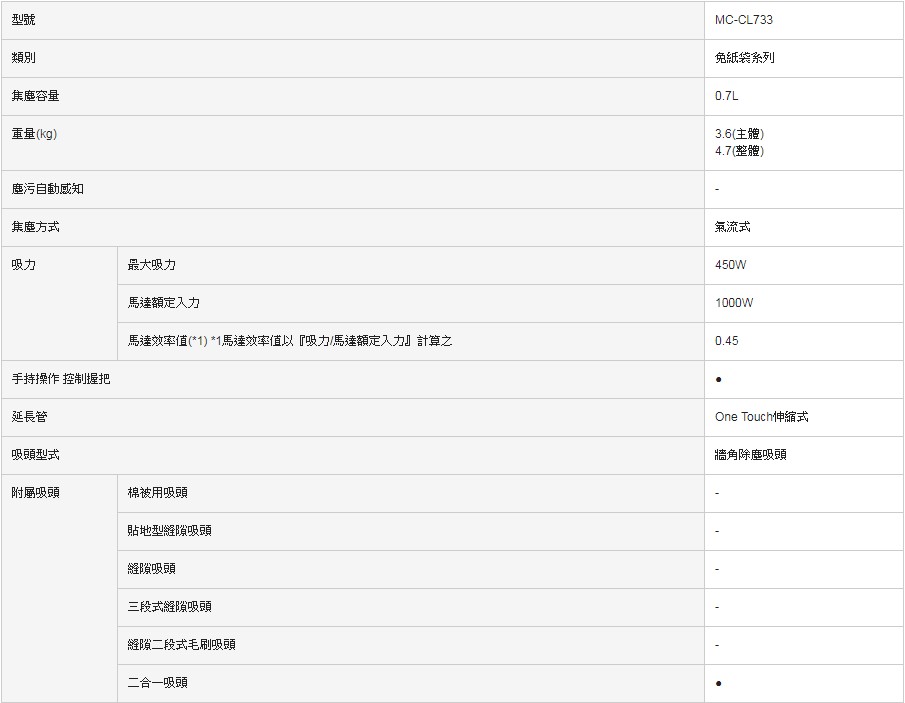Click the 0.7L dust capacity value
Viewport: 905px width, 703px height.
tap(726, 96)
